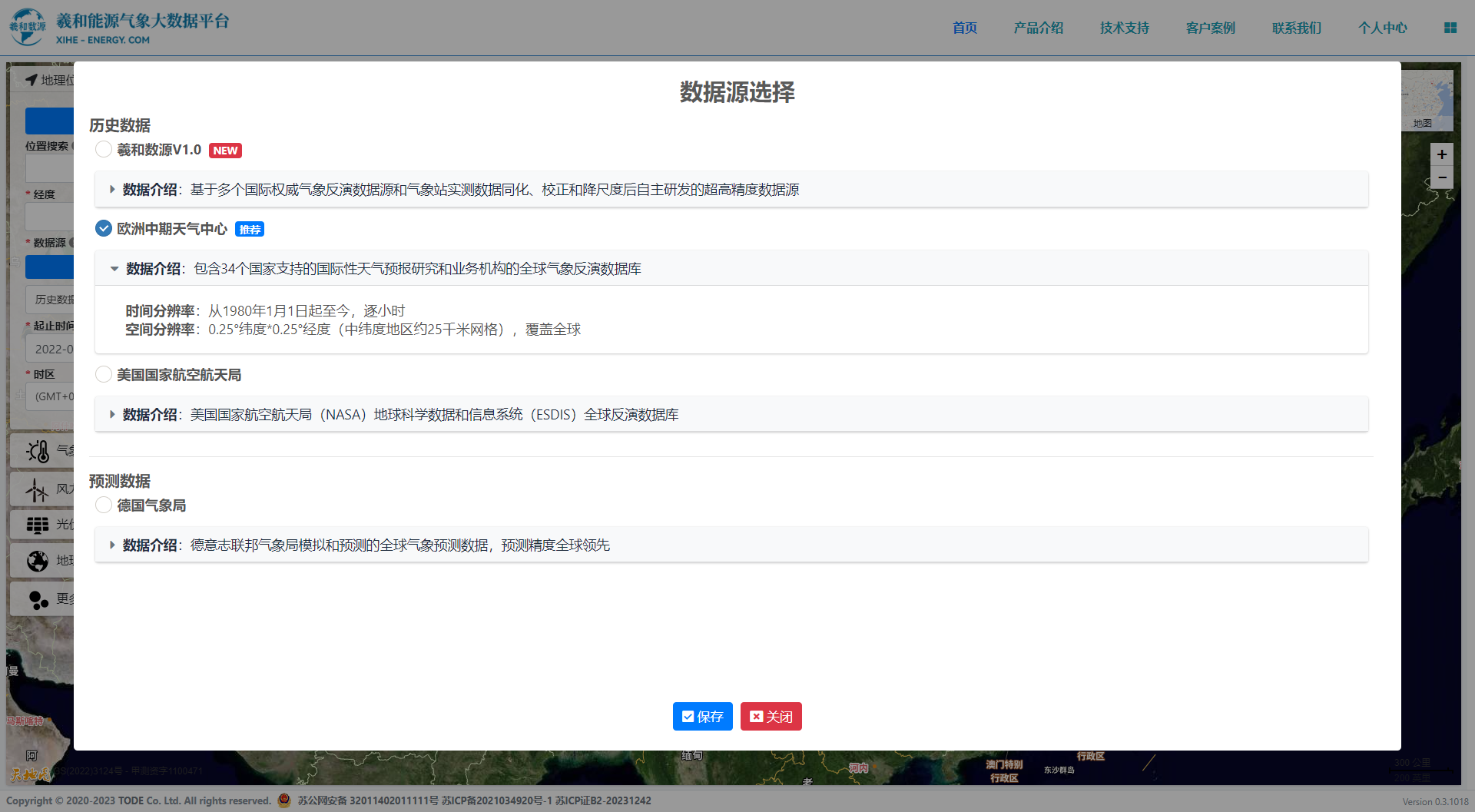Image resolution: width=1475 pixels, height=812 pixels.
Task: Click the solar panel icon in sidebar
Action: point(38,525)
